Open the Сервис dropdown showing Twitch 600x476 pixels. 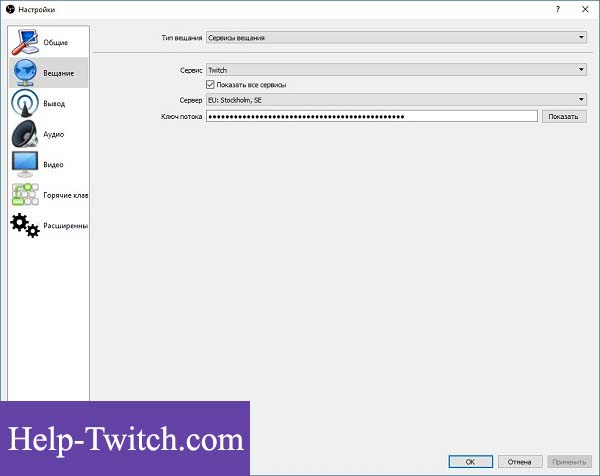(395, 70)
